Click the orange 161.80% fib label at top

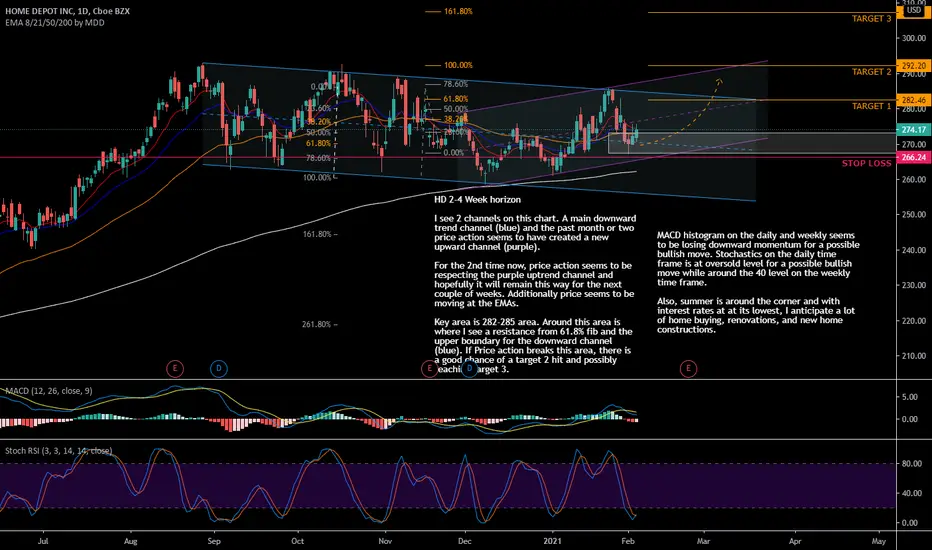458,11
